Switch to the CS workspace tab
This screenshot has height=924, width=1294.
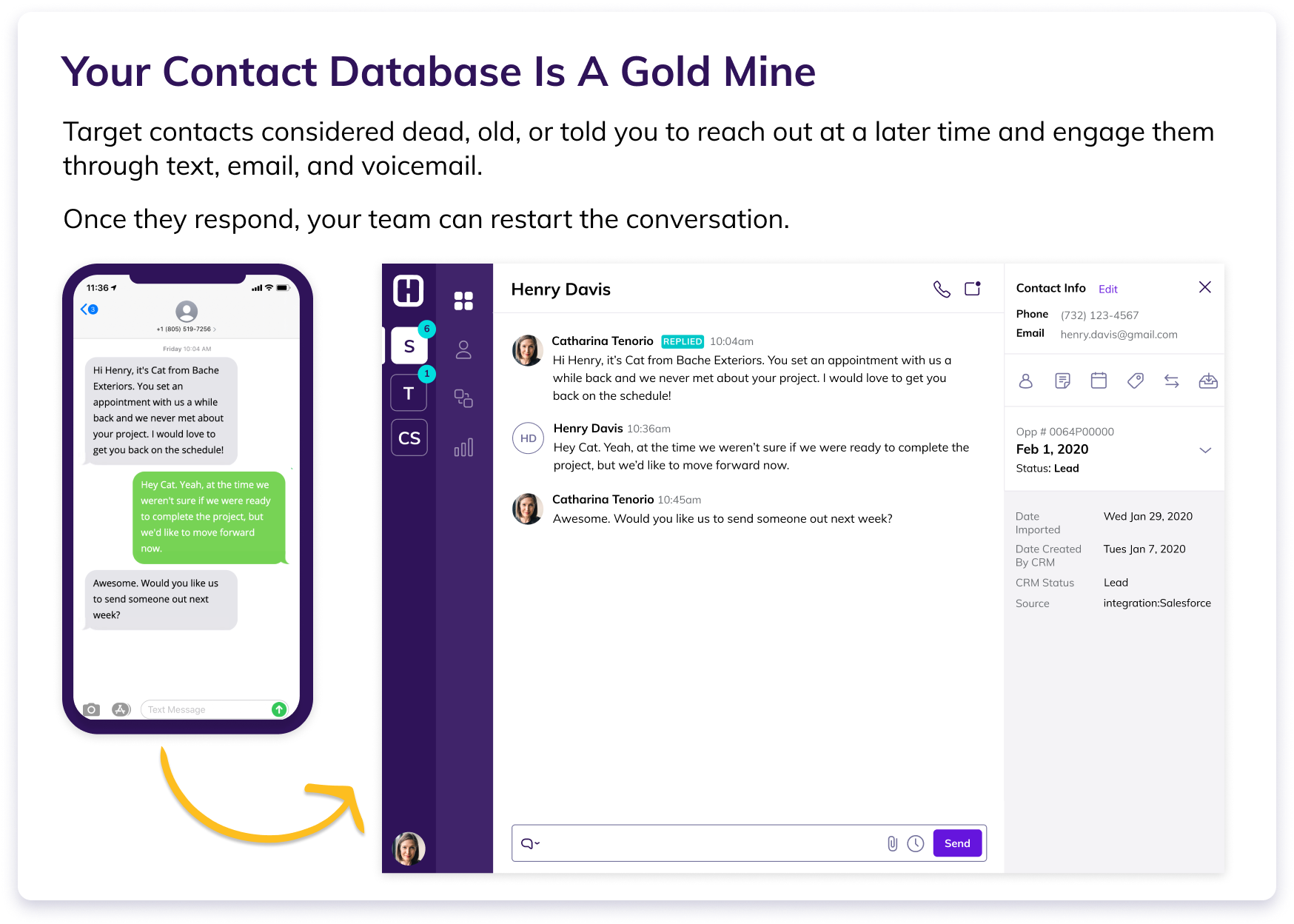click(x=409, y=438)
